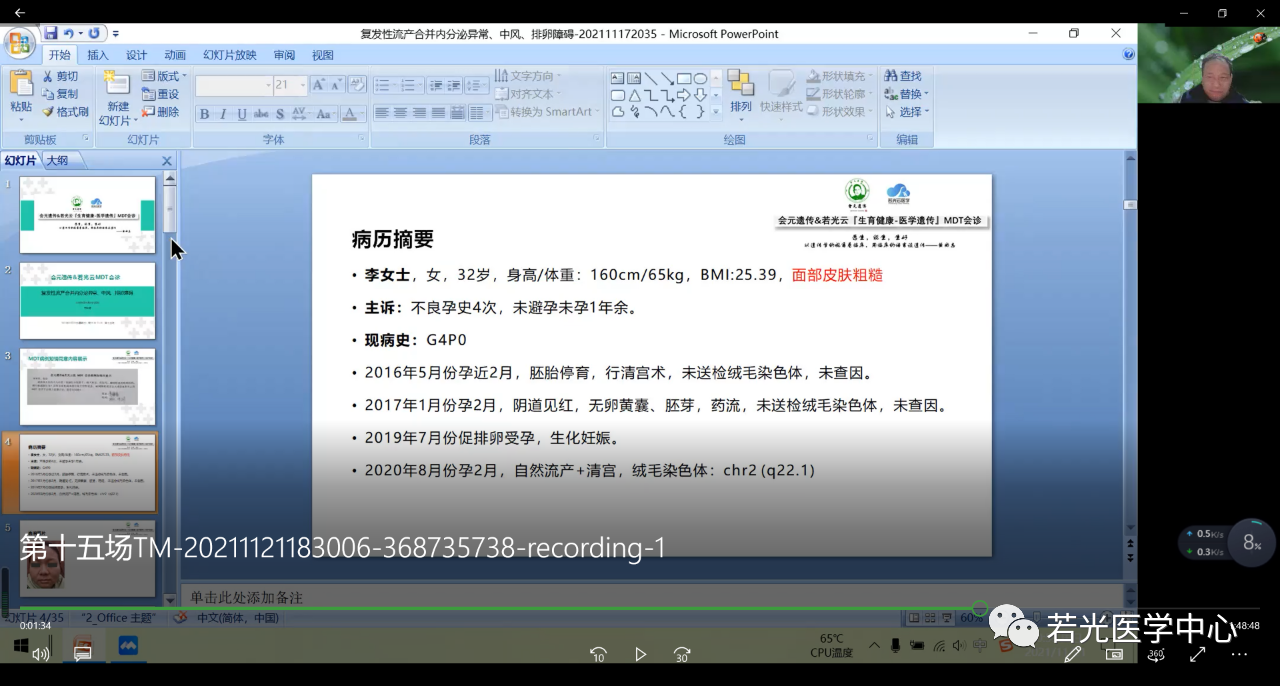Toggle bold formatting
This screenshot has width=1280, height=686.
[204, 114]
